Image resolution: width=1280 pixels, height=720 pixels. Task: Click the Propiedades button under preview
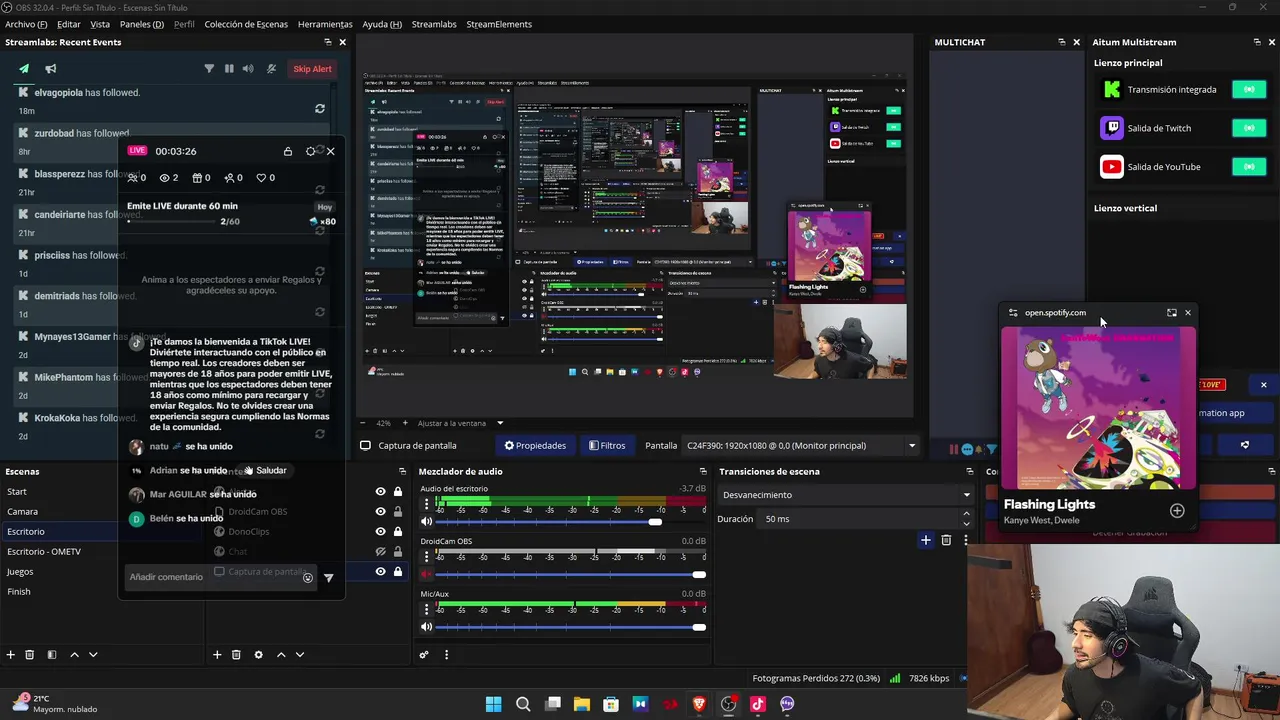pyautogui.click(x=535, y=446)
